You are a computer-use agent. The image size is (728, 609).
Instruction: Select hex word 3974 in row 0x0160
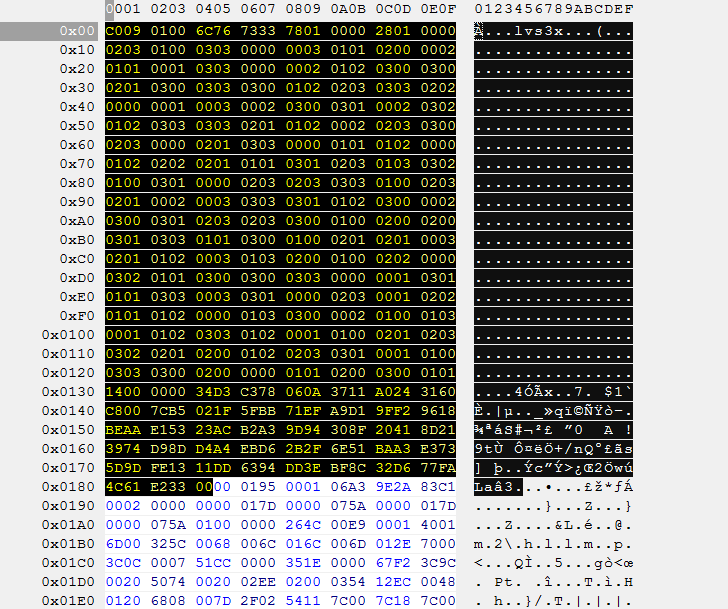tap(123, 449)
